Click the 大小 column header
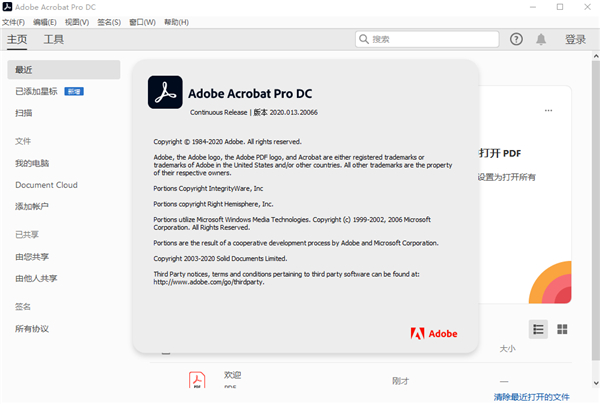Viewport: 600px width, 404px height. pyautogui.click(x=507, y=349)
